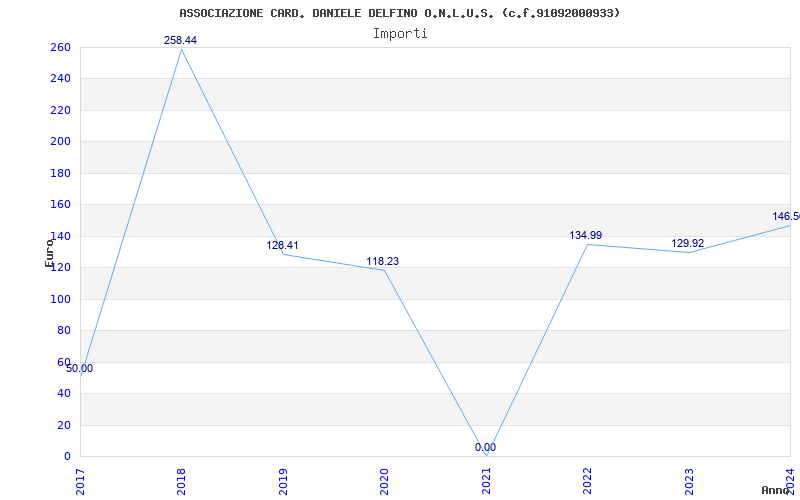
Task: Select the 20 y-axis tick label
Action: (64, 425)
